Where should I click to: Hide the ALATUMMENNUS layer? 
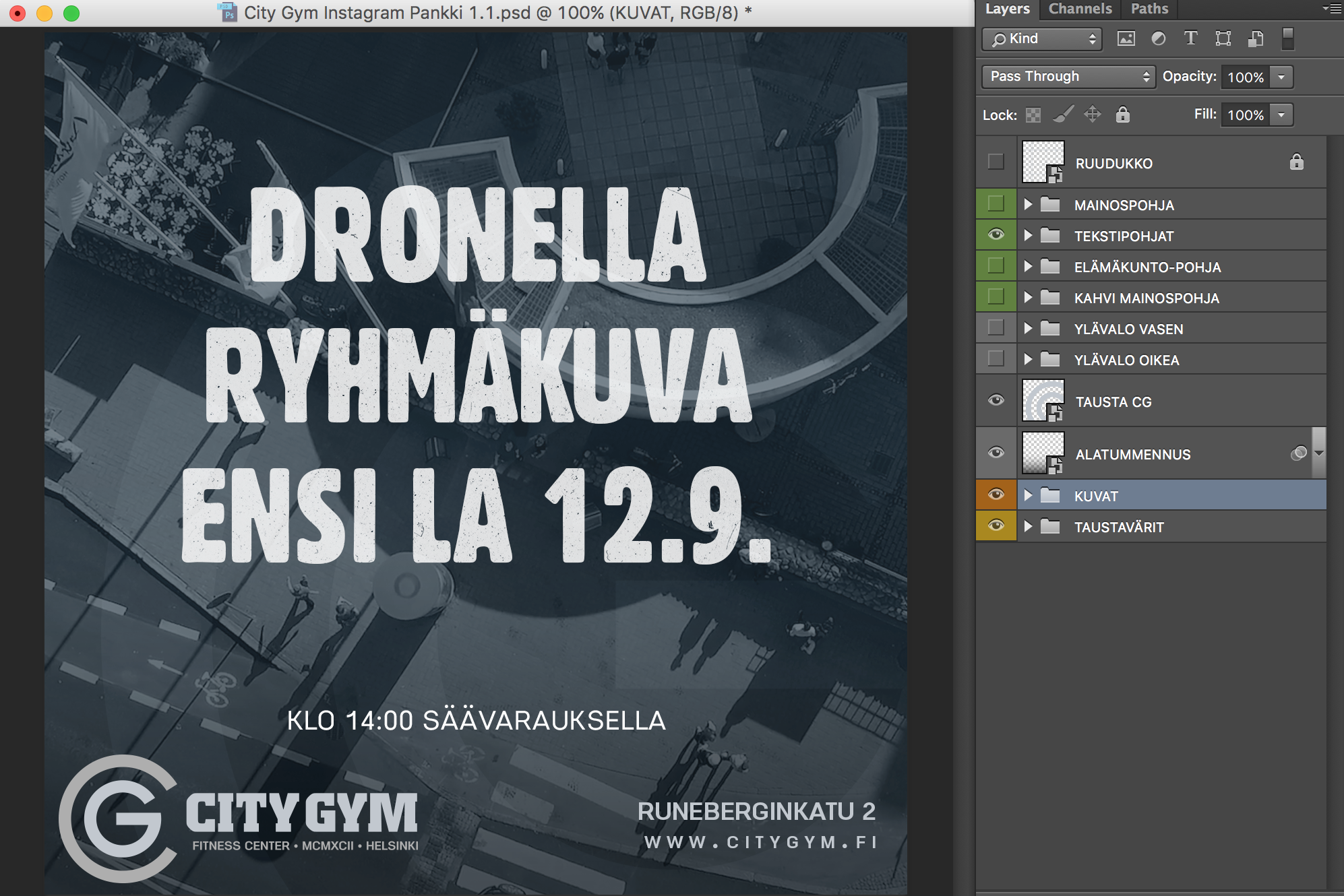pyautogui.click(x=996, y=453)
